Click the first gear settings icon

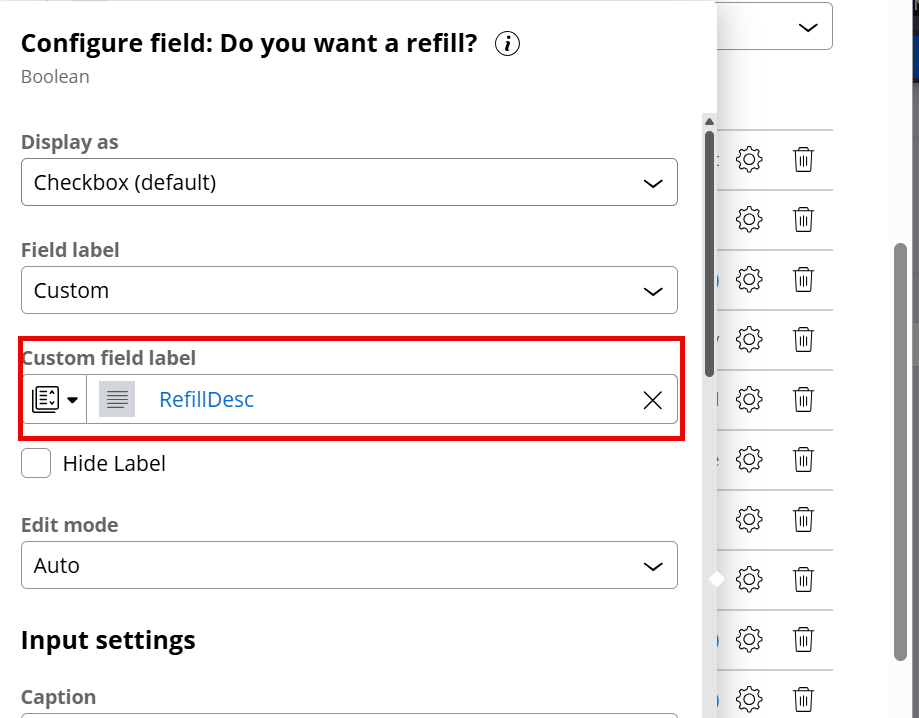click(x=749, y=159)
